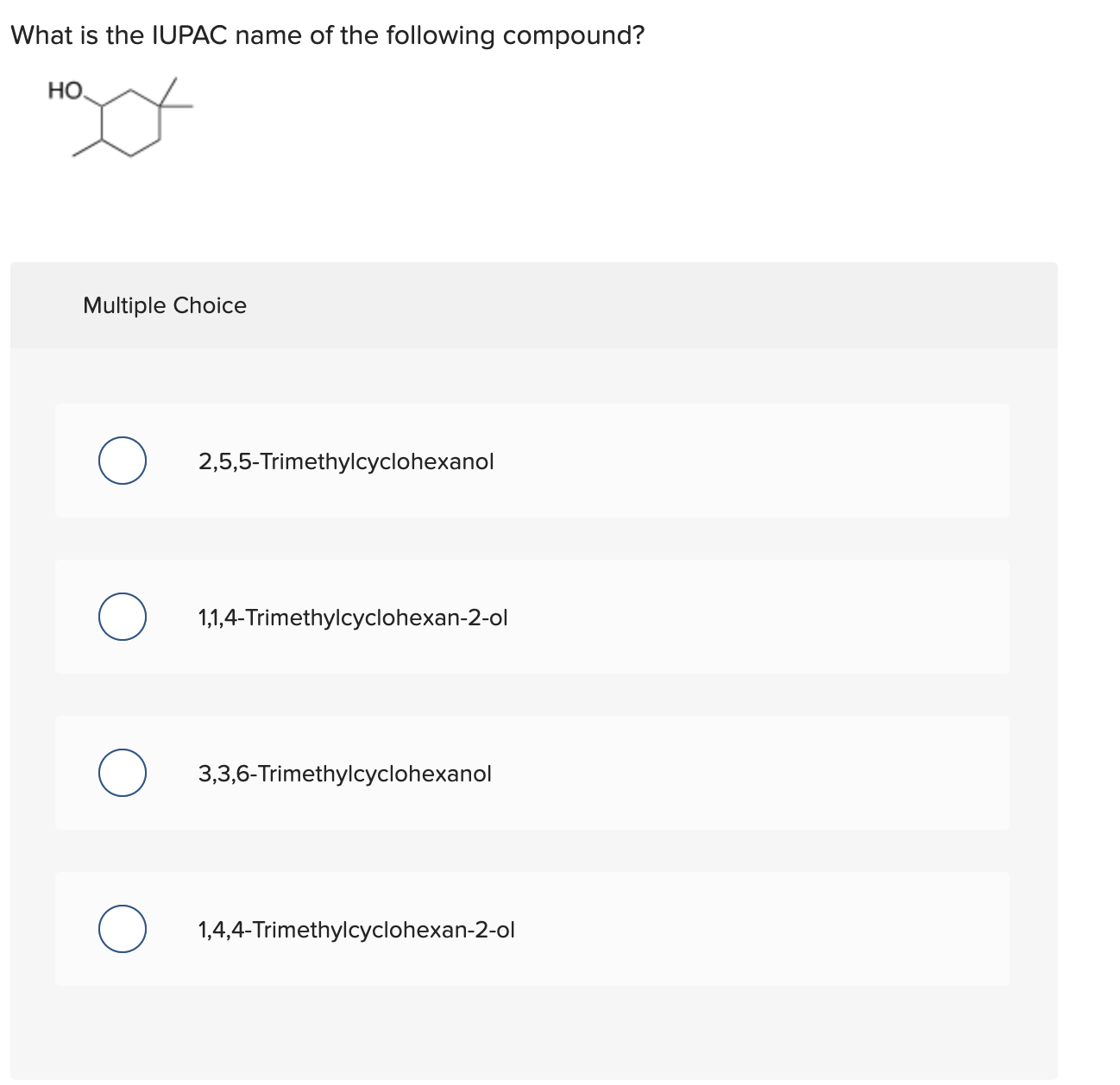Click the answer text 2,5,5-Trimethylcyclohexanol

[345, 461]
